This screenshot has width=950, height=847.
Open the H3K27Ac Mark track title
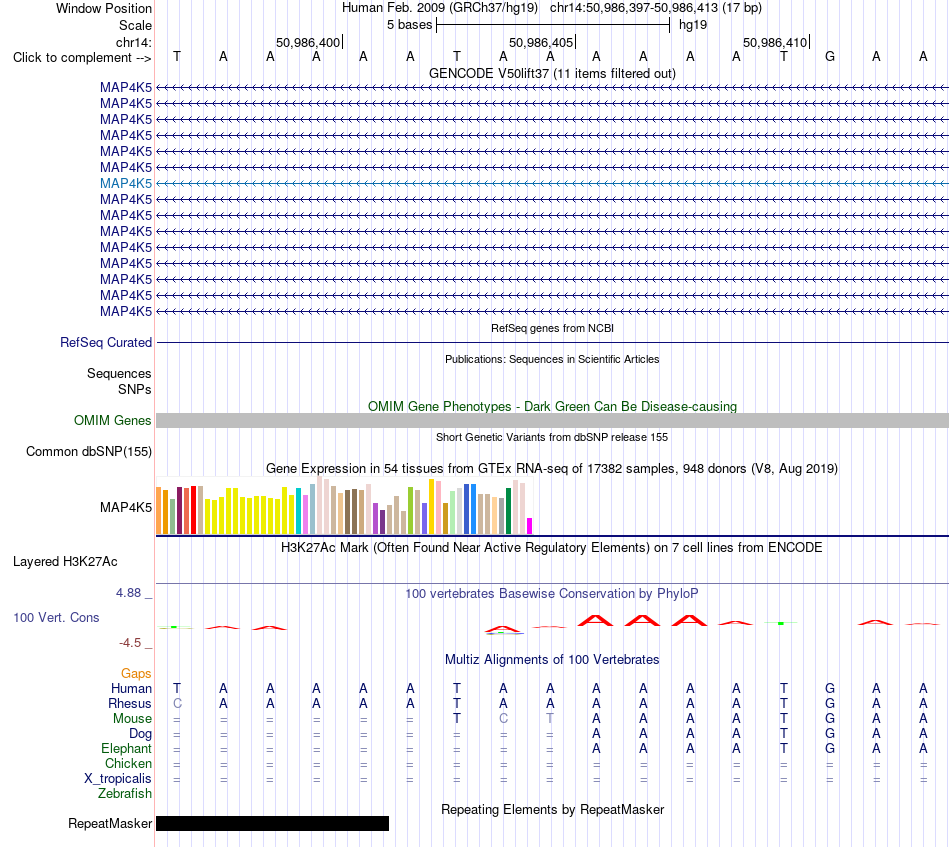pyautogui.click(x=552, y=548)
